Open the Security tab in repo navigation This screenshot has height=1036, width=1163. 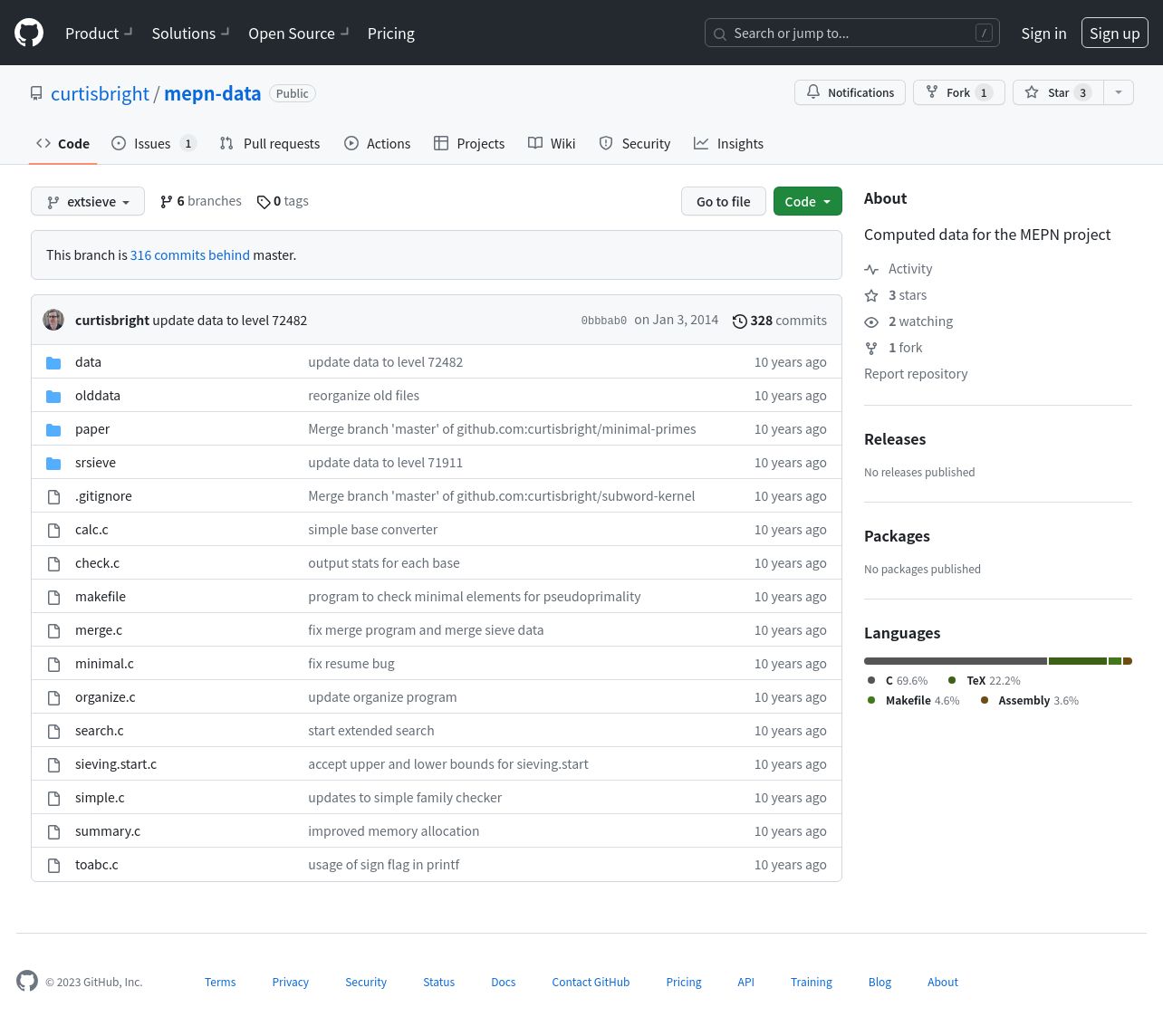point(635,143)
